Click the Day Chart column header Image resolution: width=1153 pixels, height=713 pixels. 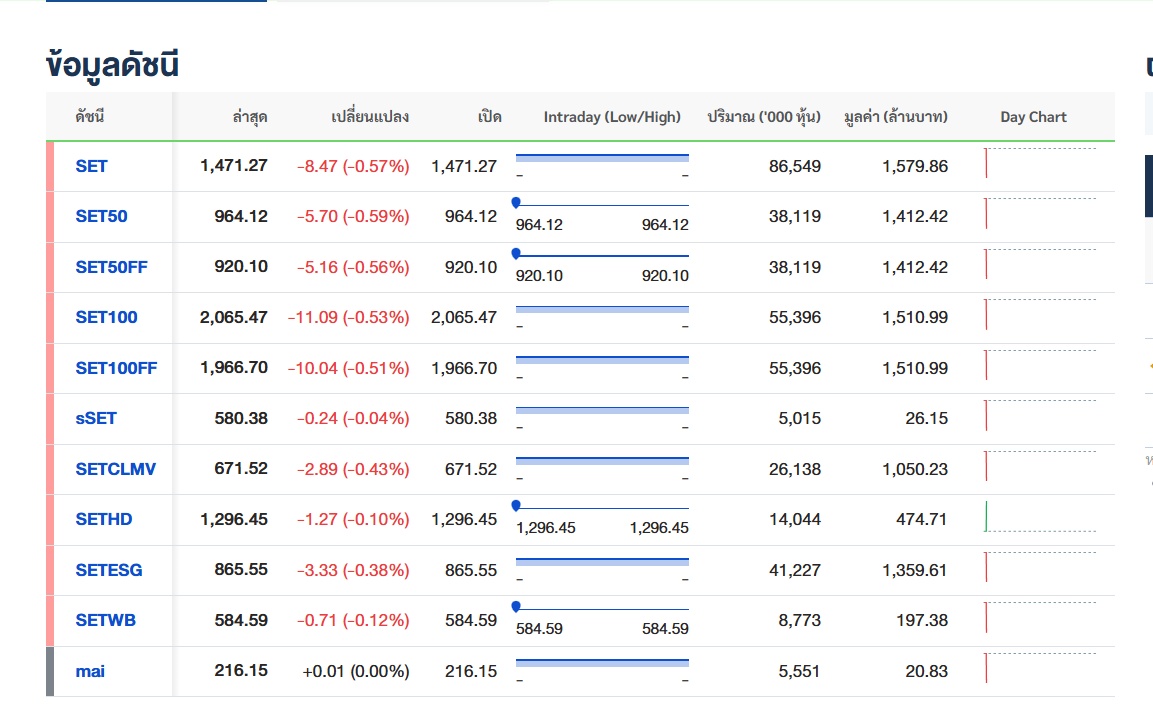click(x=1033, y=117)
